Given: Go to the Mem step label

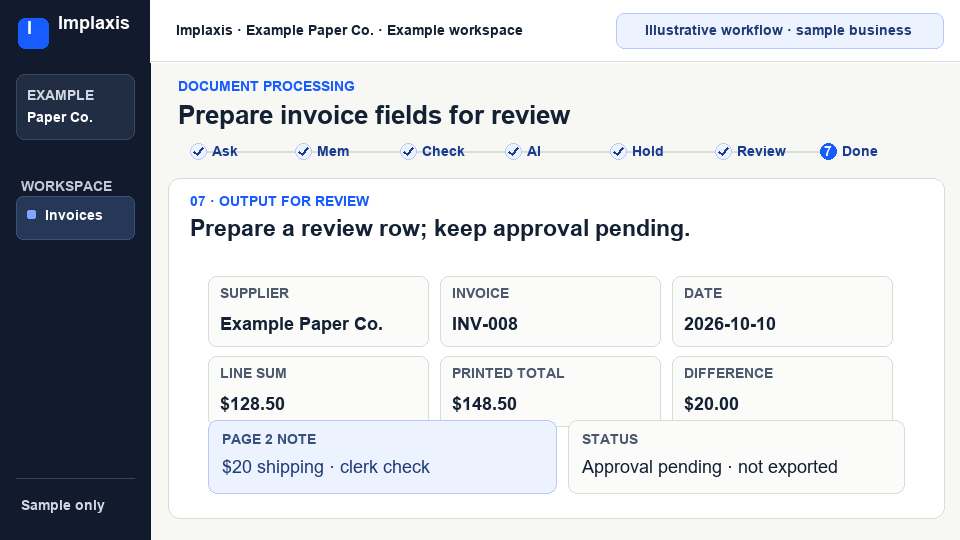Looking at the screenshot, I should point(333,151).
